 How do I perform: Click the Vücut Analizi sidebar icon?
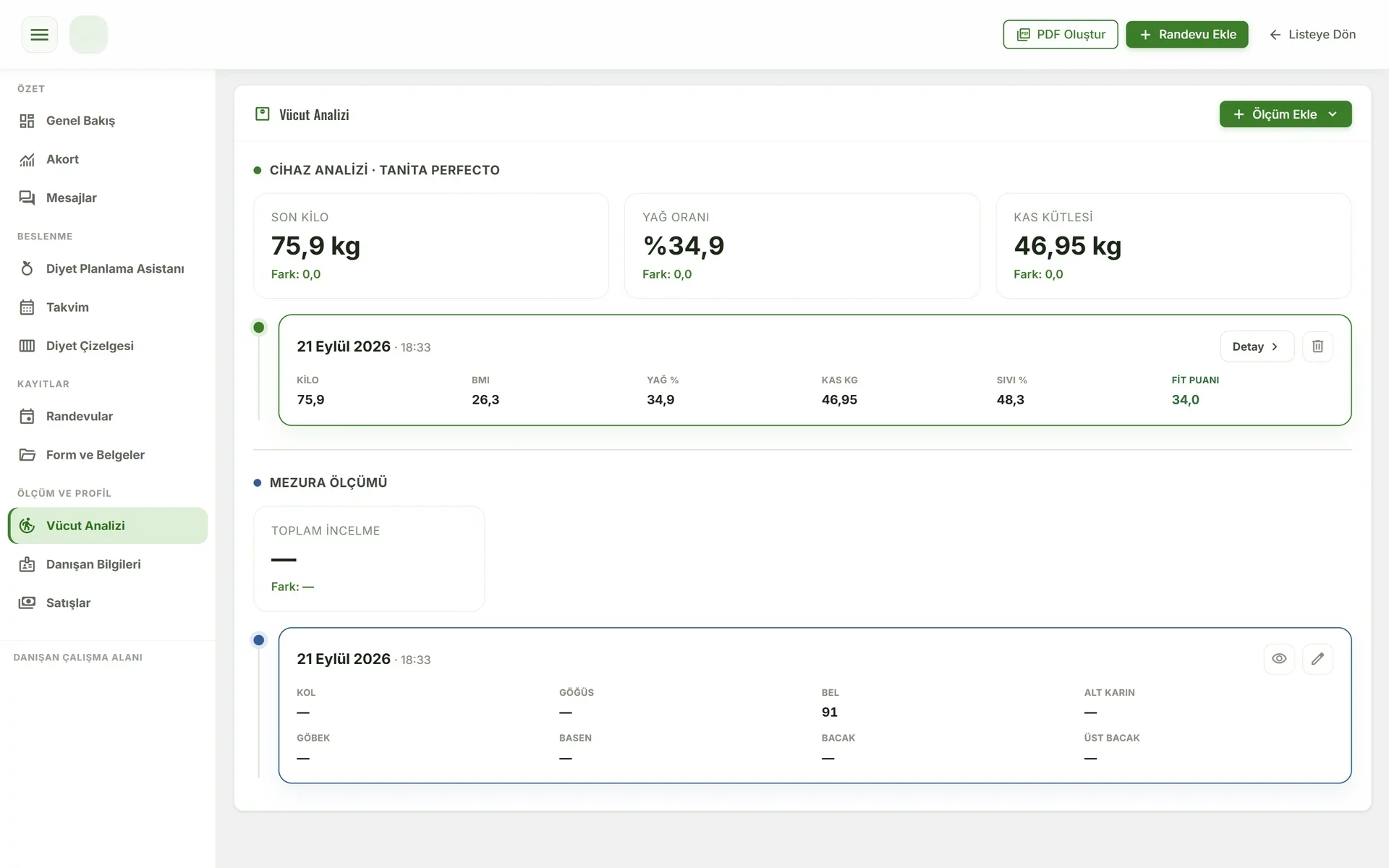pyautogui.click(x=27, y=526)
